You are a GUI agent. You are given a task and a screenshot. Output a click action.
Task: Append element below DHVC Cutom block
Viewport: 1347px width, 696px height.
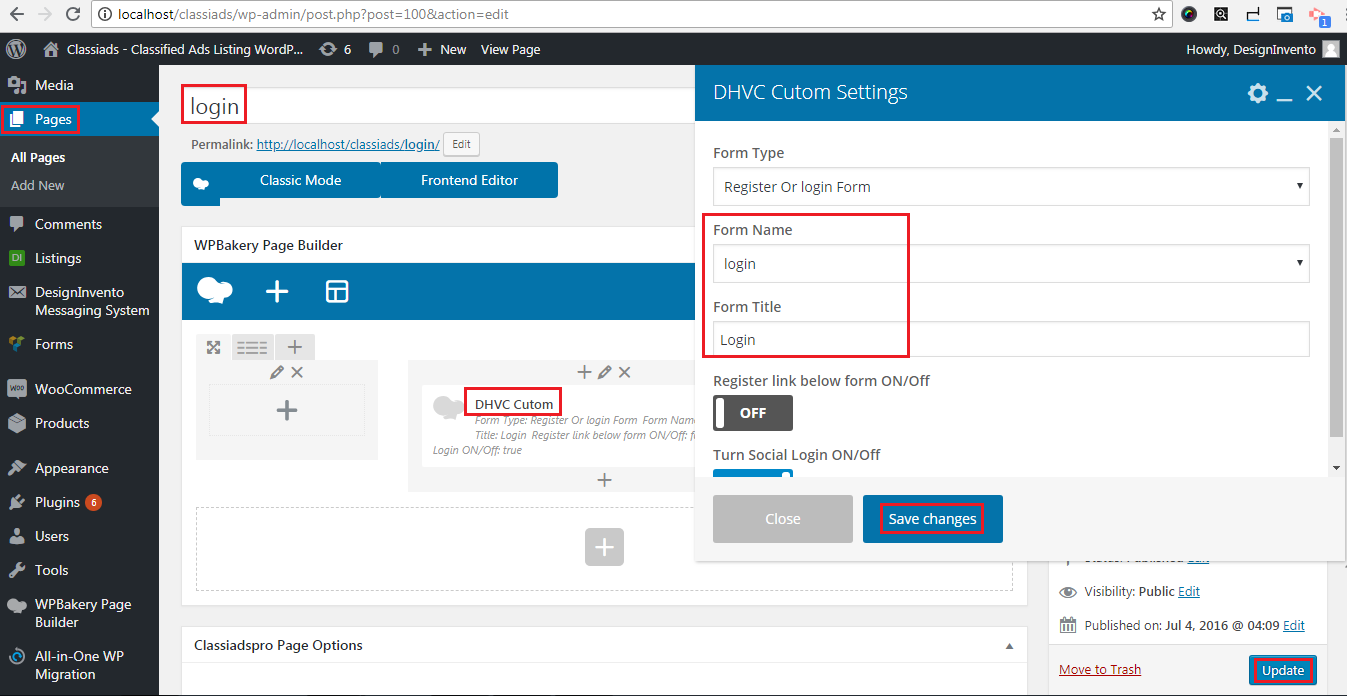pyautogui.click(x=604, y=480)
